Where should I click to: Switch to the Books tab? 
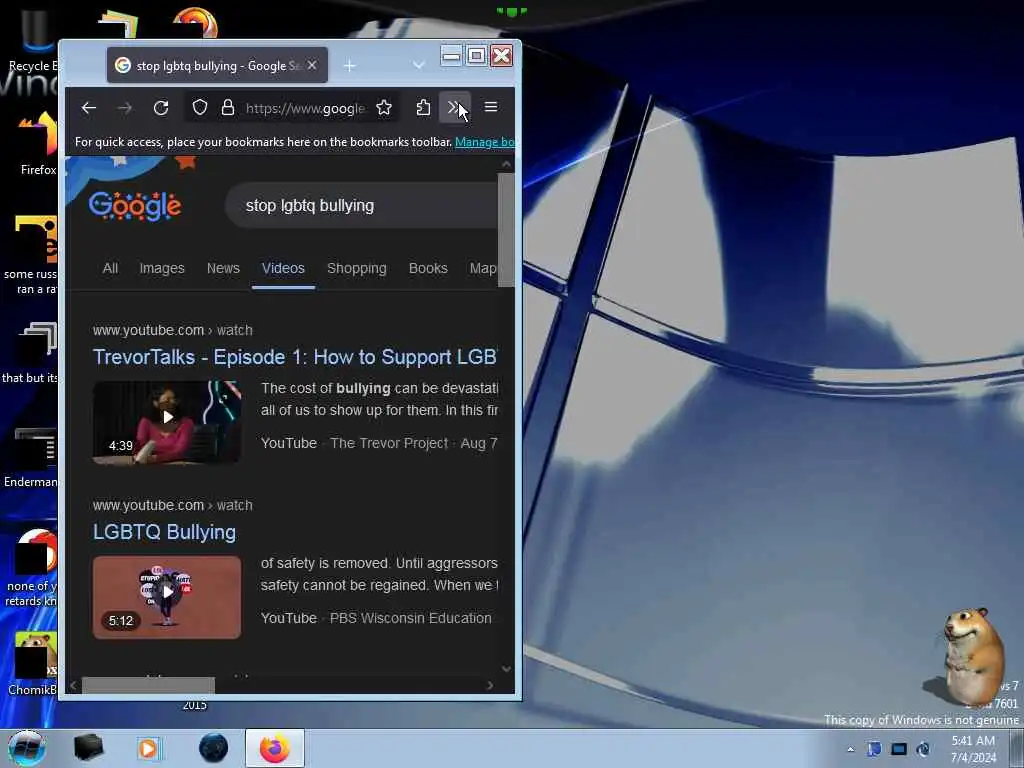(428, 268)
